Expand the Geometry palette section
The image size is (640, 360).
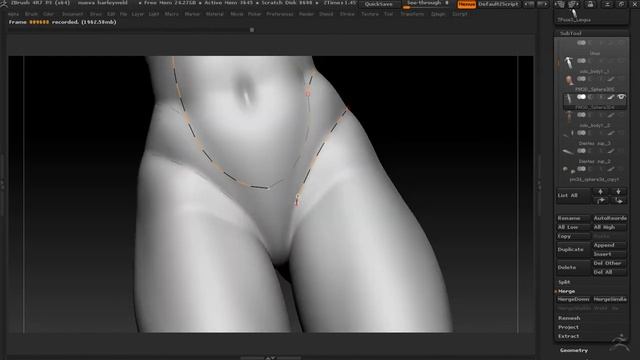(574, 351)
